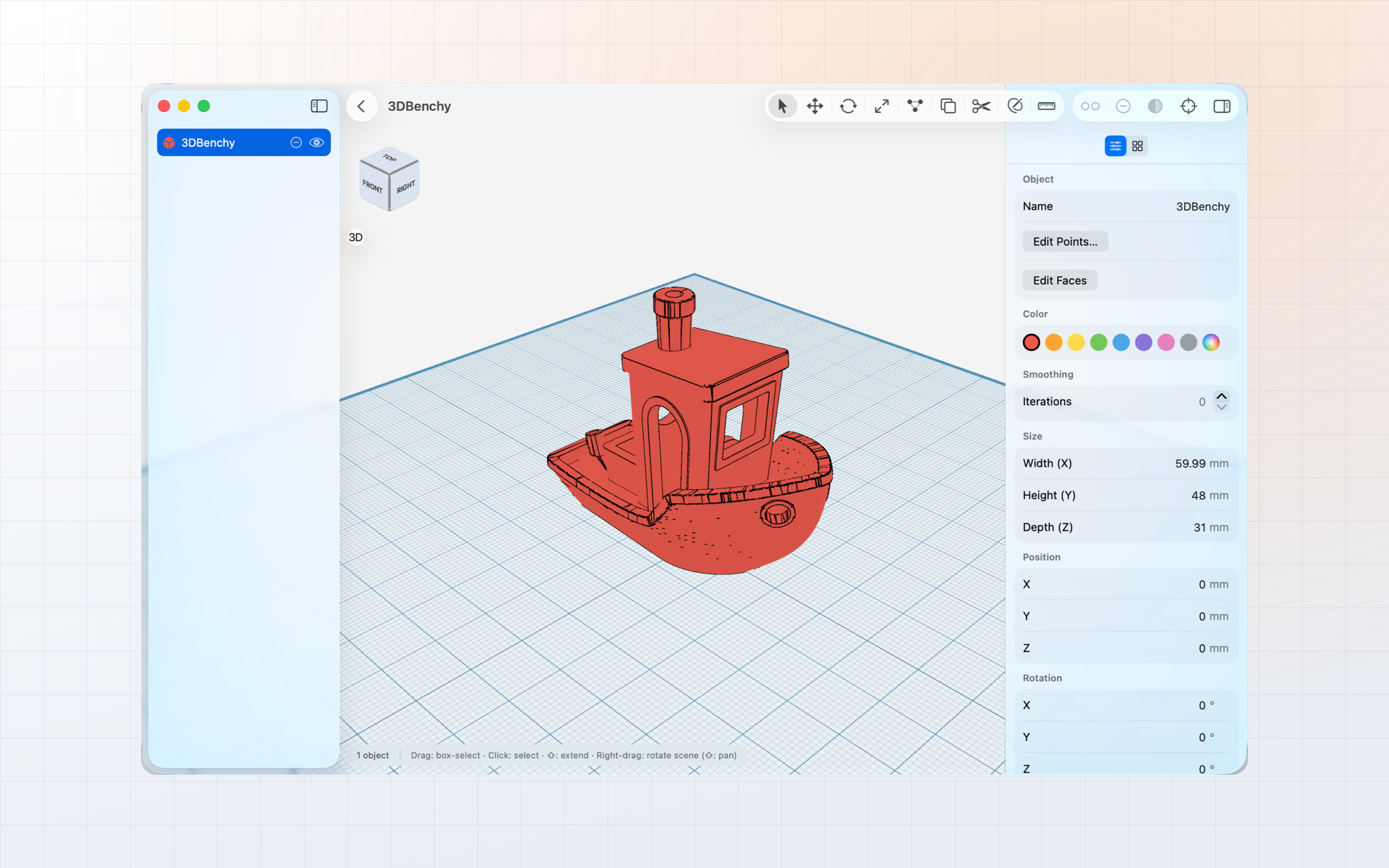1389x868 pixels.
Task: Pick the pink color swatch
Action: pyautogui.click(x=1165, y=343)
